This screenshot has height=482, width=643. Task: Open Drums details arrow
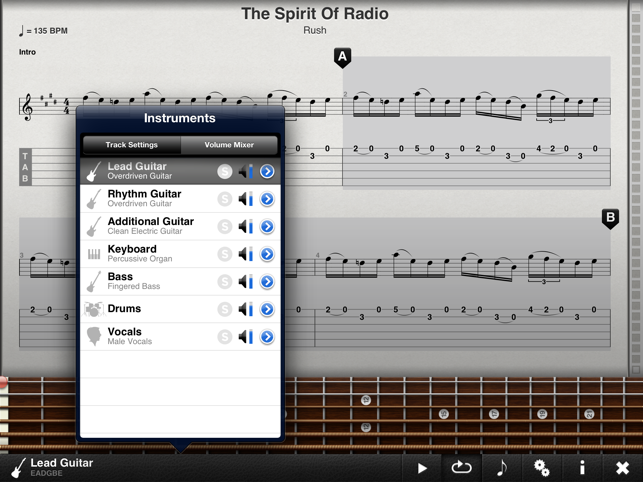coord(267,309)
